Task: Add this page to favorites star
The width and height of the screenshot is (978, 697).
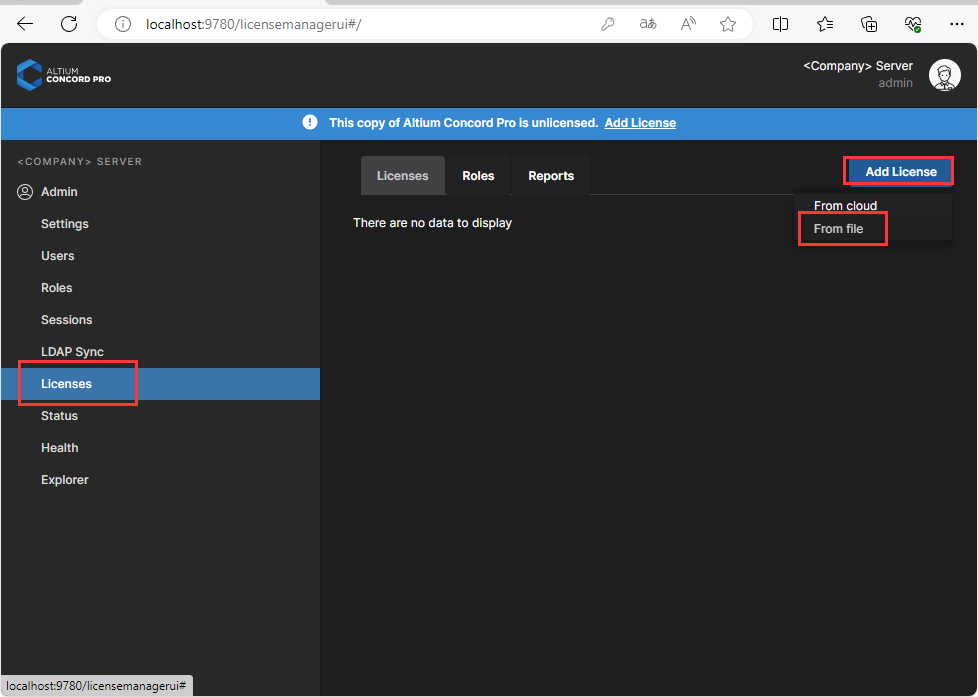Action: 728,24
